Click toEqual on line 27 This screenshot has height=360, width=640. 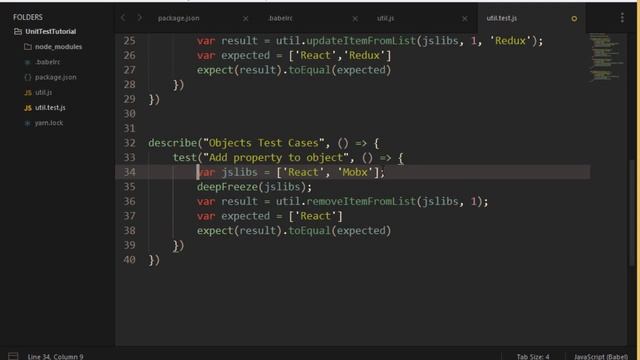pos(309,70)
